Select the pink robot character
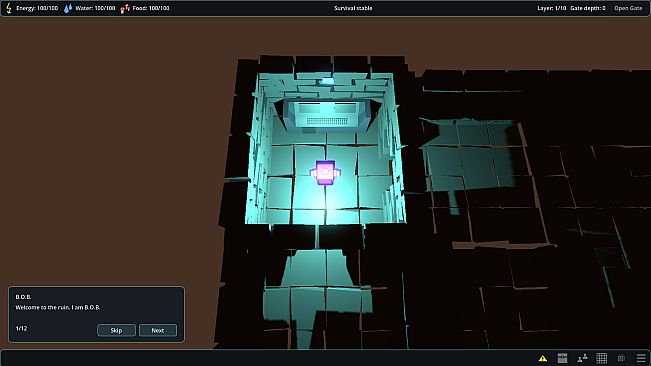Screen dimensions: 651x366 point(325,173)
